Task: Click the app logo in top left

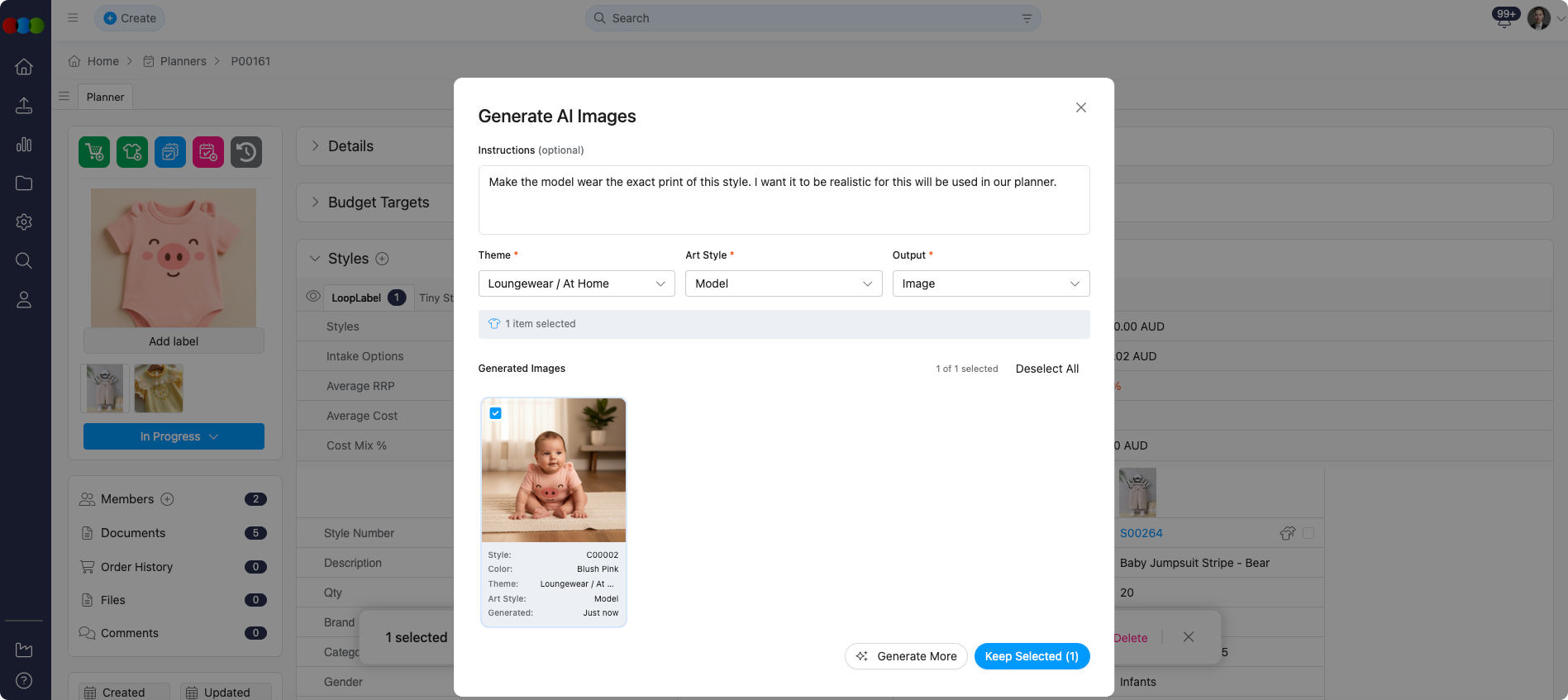Action: (x=23, y=26)
